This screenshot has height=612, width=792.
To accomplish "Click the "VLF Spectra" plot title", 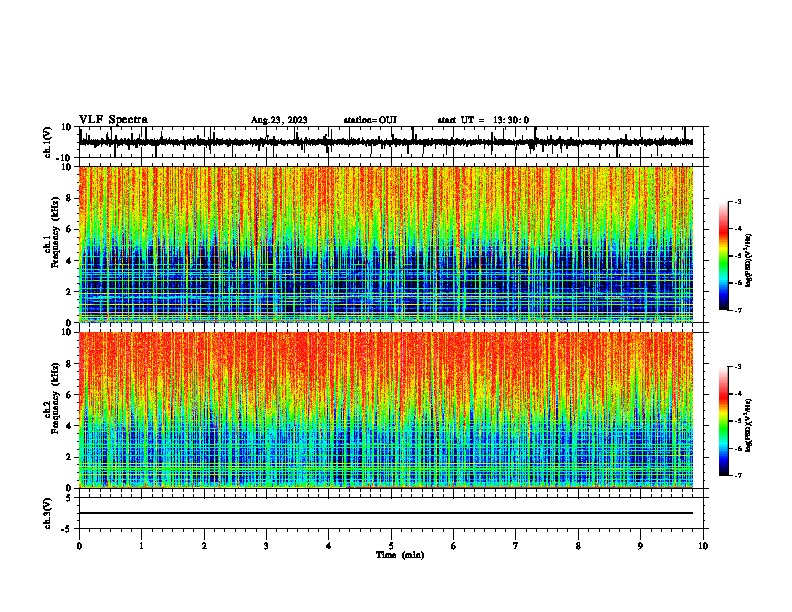I will pos(113,120).
